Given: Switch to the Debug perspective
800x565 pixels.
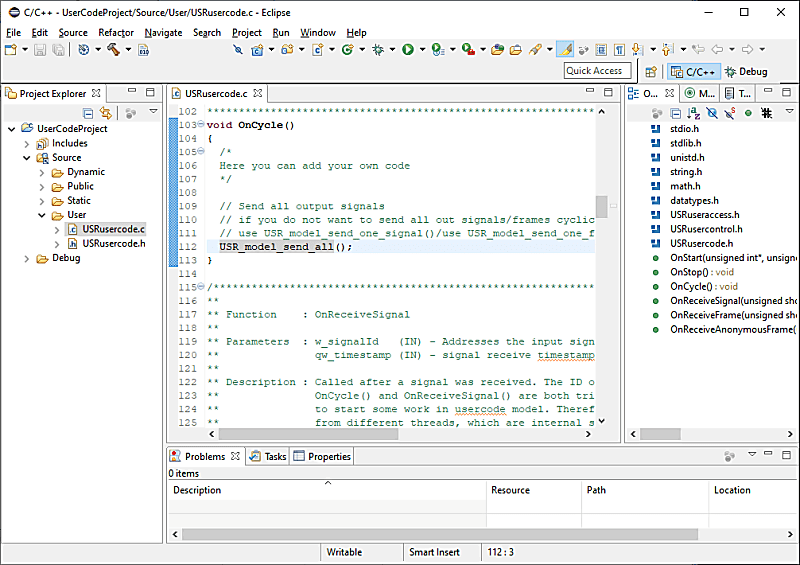Looking at the screenshot, I should (746, 72).
